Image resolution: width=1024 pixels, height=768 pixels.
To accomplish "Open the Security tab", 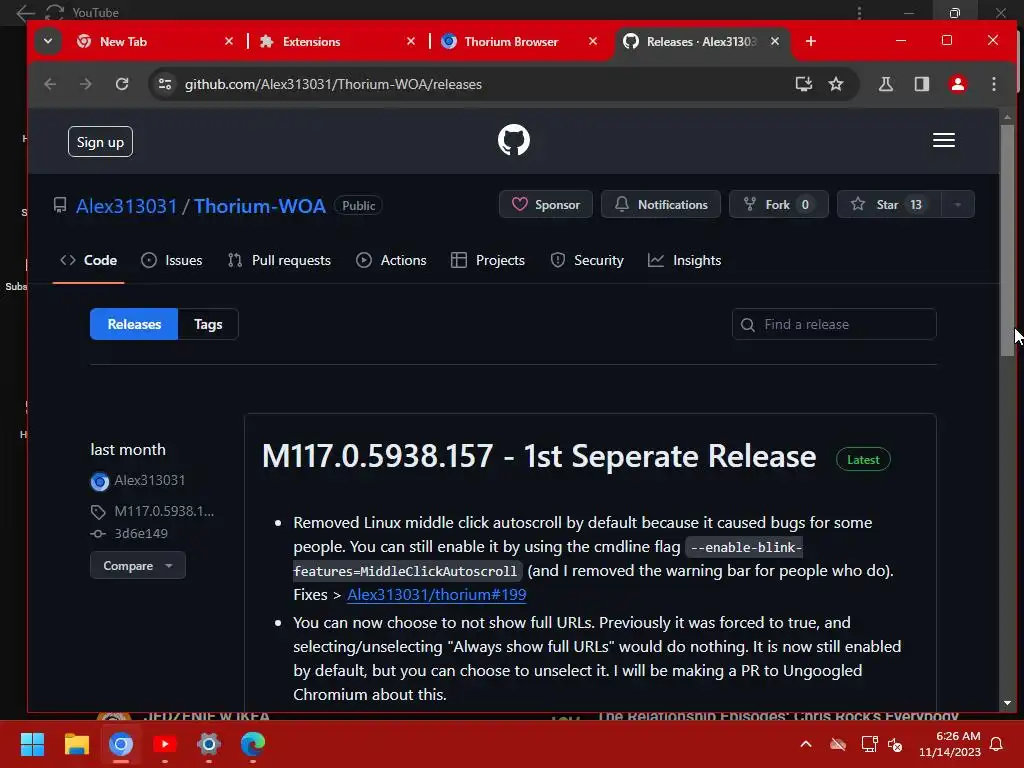I will (x=586, y=260).
